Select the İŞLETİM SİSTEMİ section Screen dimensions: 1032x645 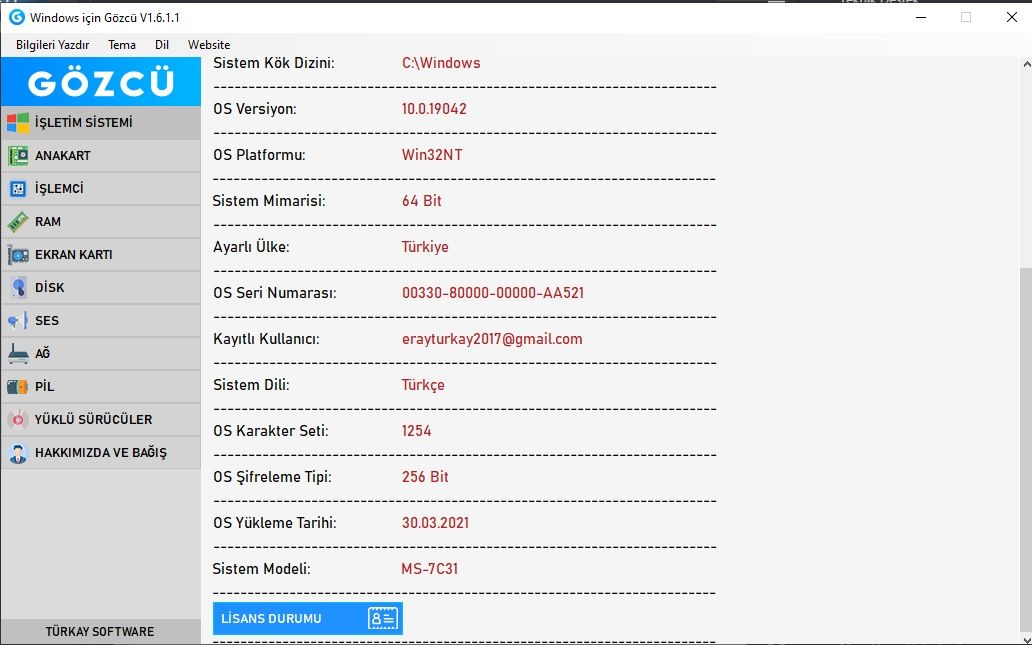tap(101, 122)
